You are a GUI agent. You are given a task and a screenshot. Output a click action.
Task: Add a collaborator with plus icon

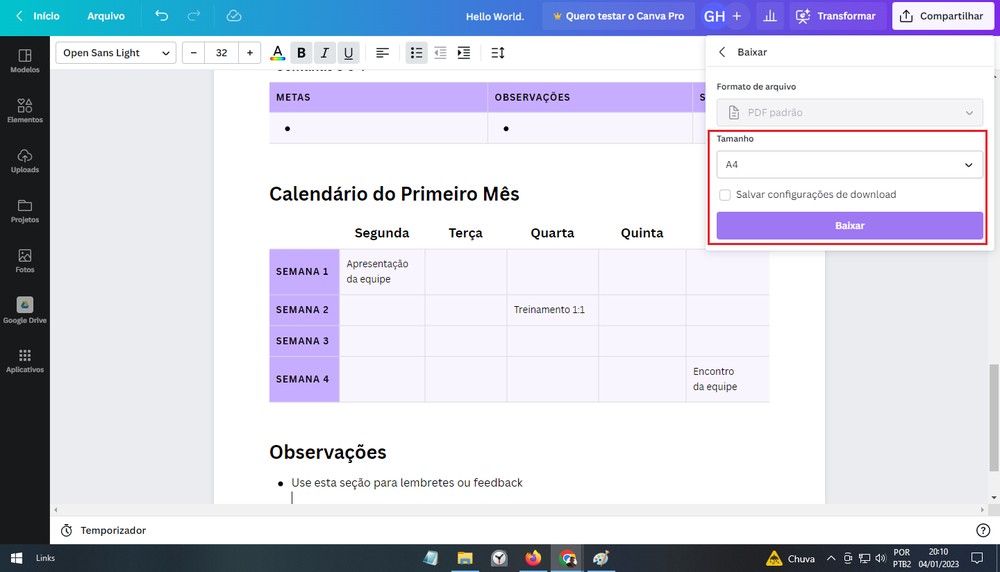[x=737, y=16]
